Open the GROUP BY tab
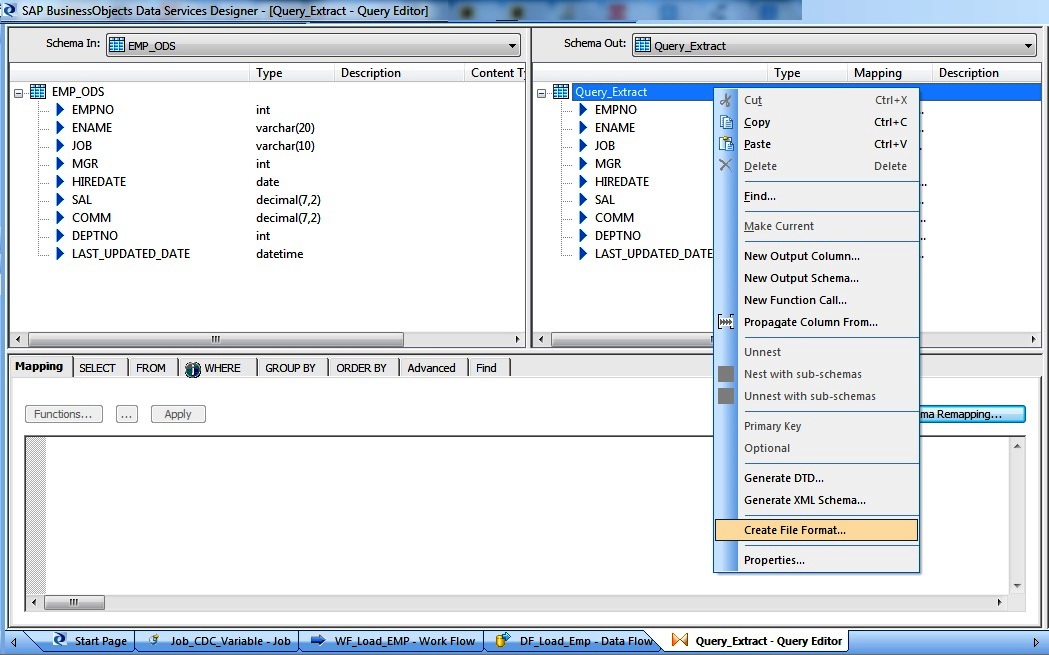Image resolution: width=1049 pixels, height=655 pixels. 290,368
